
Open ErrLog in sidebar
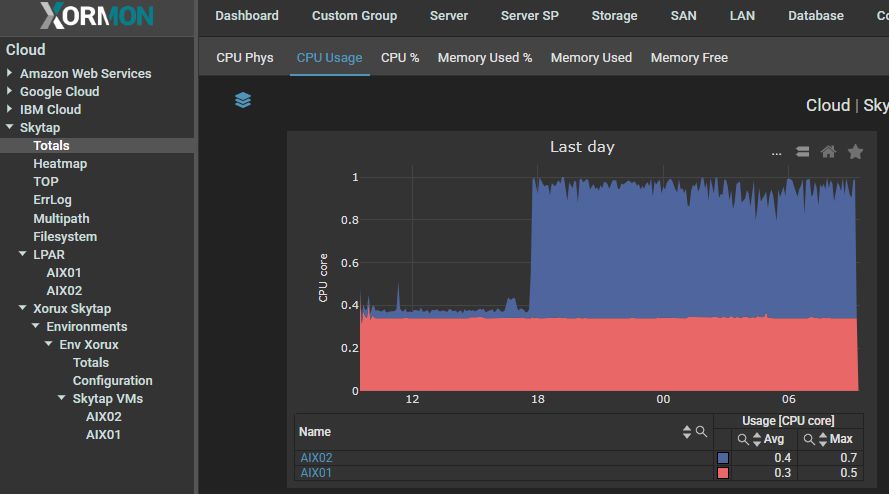pyautogui.click(x=52, y=200)
